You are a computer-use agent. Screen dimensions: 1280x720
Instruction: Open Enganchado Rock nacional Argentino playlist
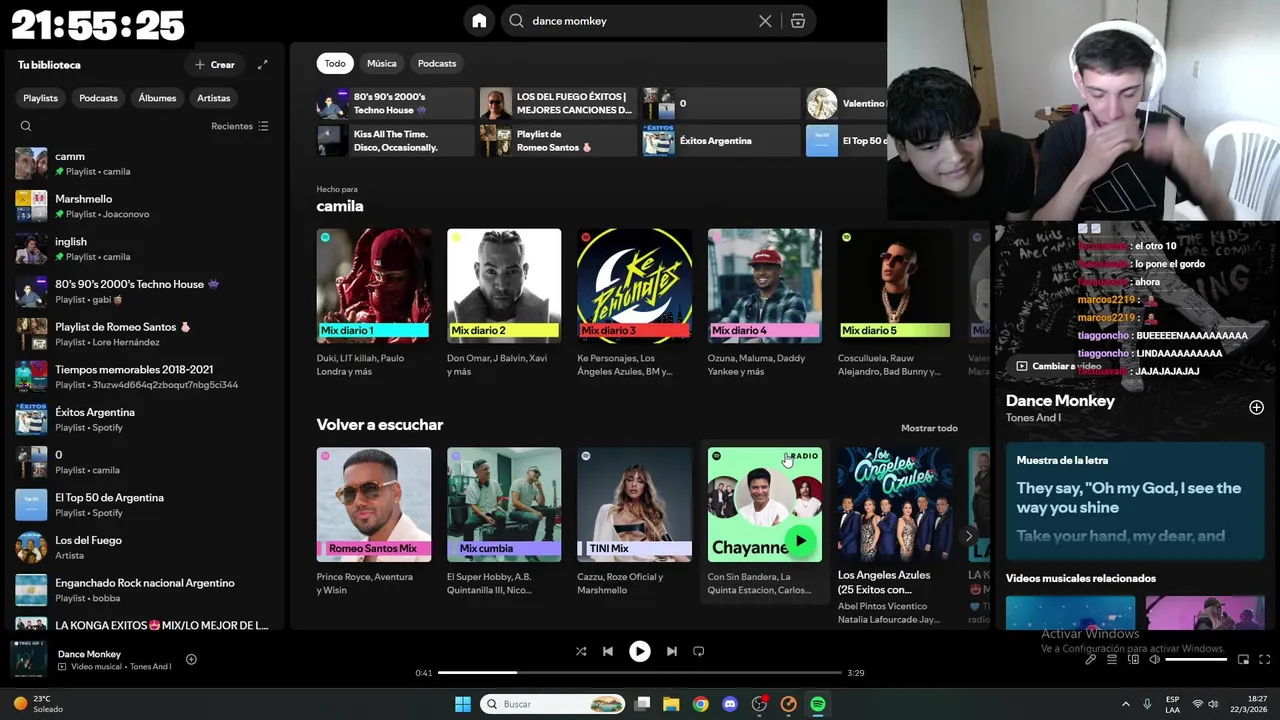tap(145, 590)
